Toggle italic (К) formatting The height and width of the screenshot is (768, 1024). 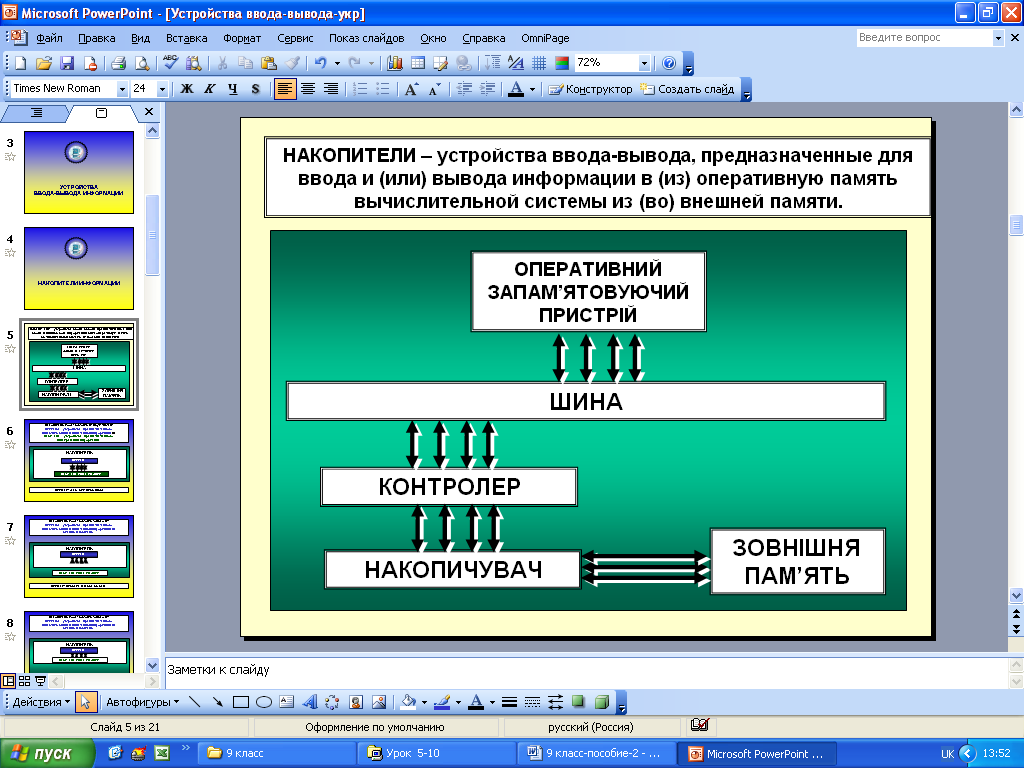[210, 89]
